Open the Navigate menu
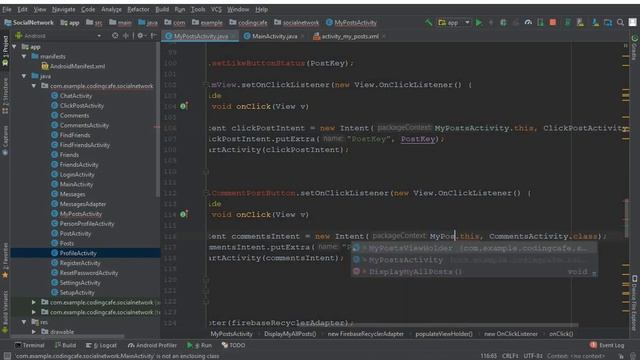Image resolution: width=640 pixels, height=360 pixels. pos(64,9)
